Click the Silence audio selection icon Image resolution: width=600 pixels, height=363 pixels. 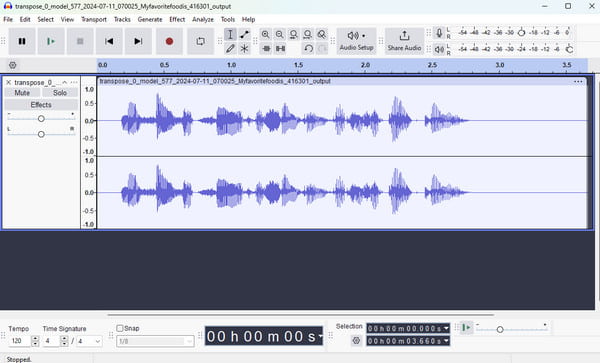click(x=280, y=49)
